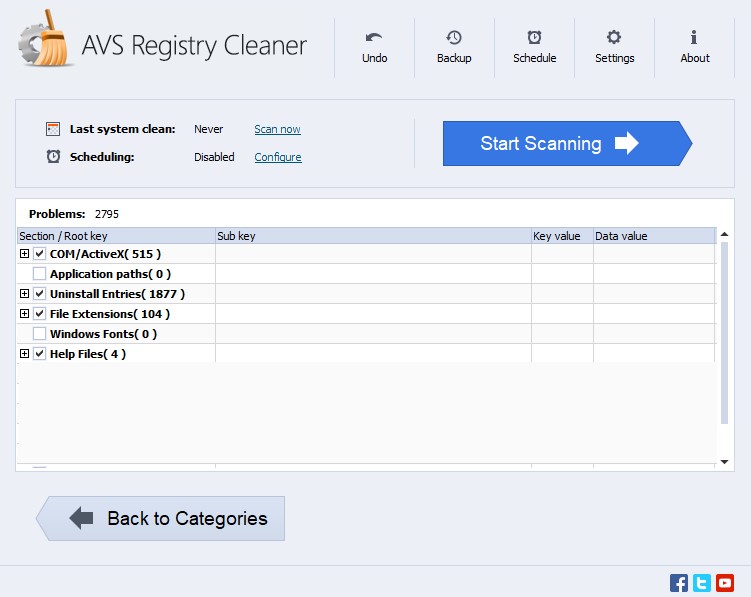751x597 pixels.
Task: Open the Backup clock icon
Action: [454, 37]
